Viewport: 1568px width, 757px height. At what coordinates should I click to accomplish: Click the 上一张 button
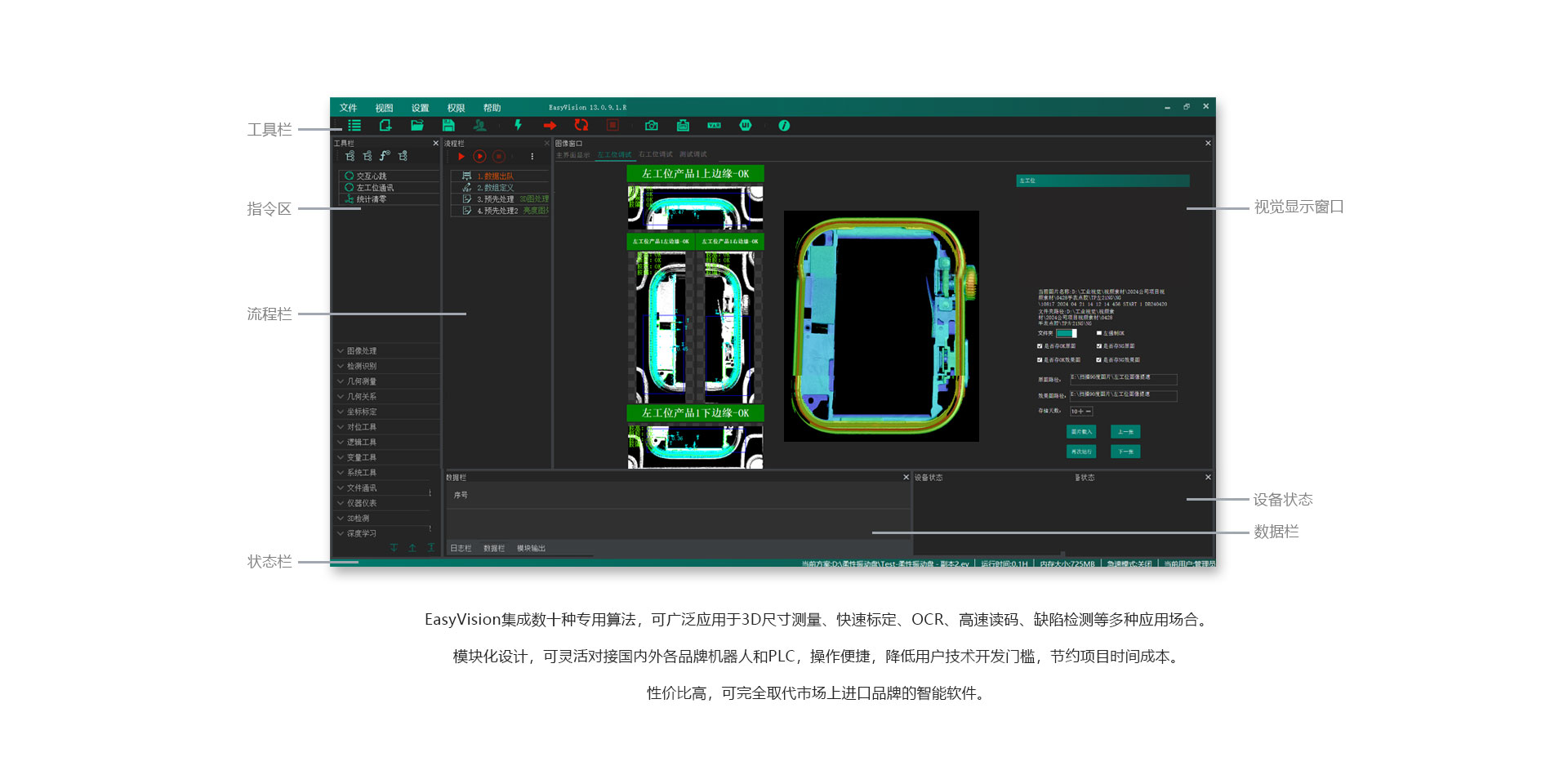pyautogui.click(x=1126, y=432)
